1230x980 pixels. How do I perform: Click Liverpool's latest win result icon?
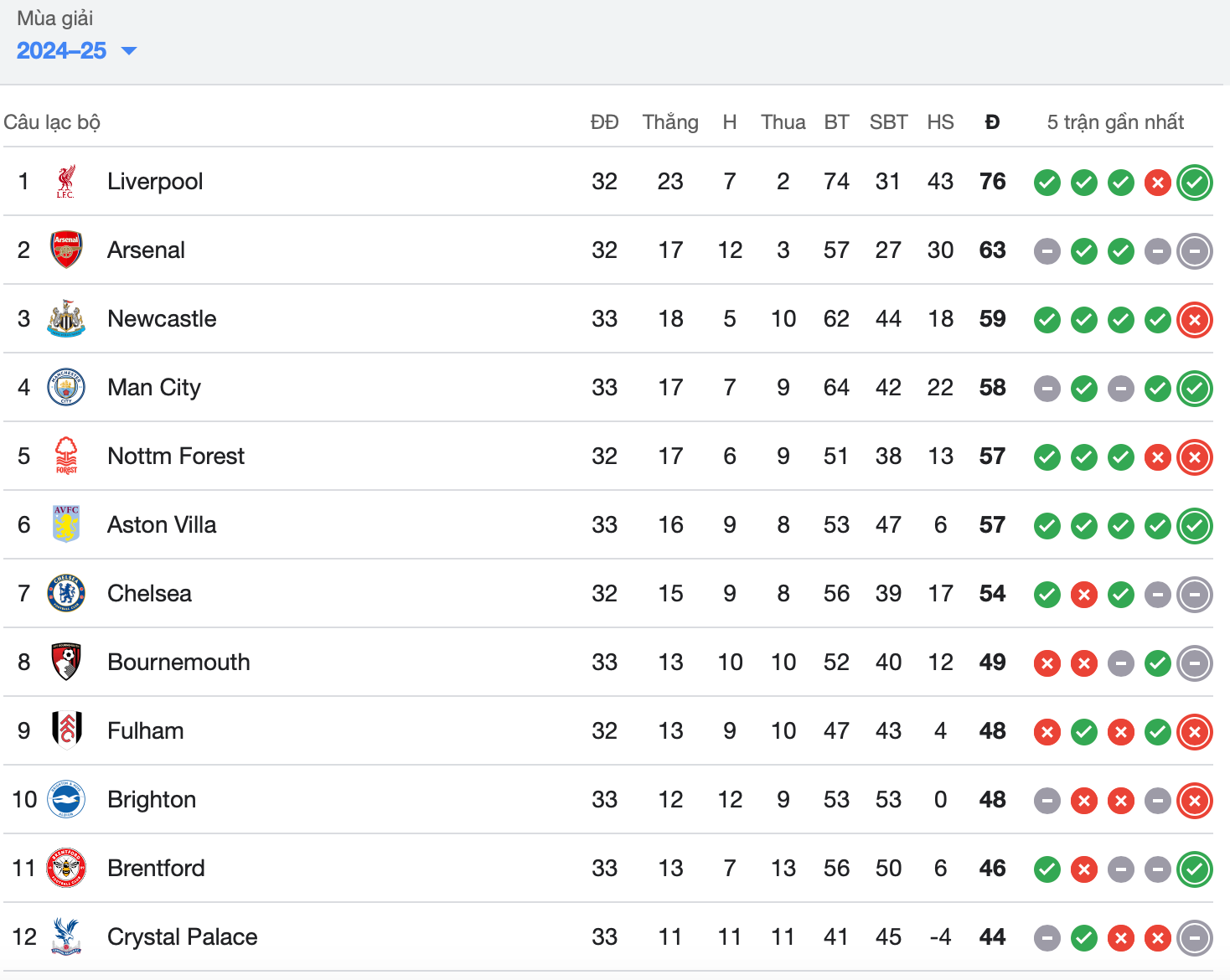[x=1195, y=183]
